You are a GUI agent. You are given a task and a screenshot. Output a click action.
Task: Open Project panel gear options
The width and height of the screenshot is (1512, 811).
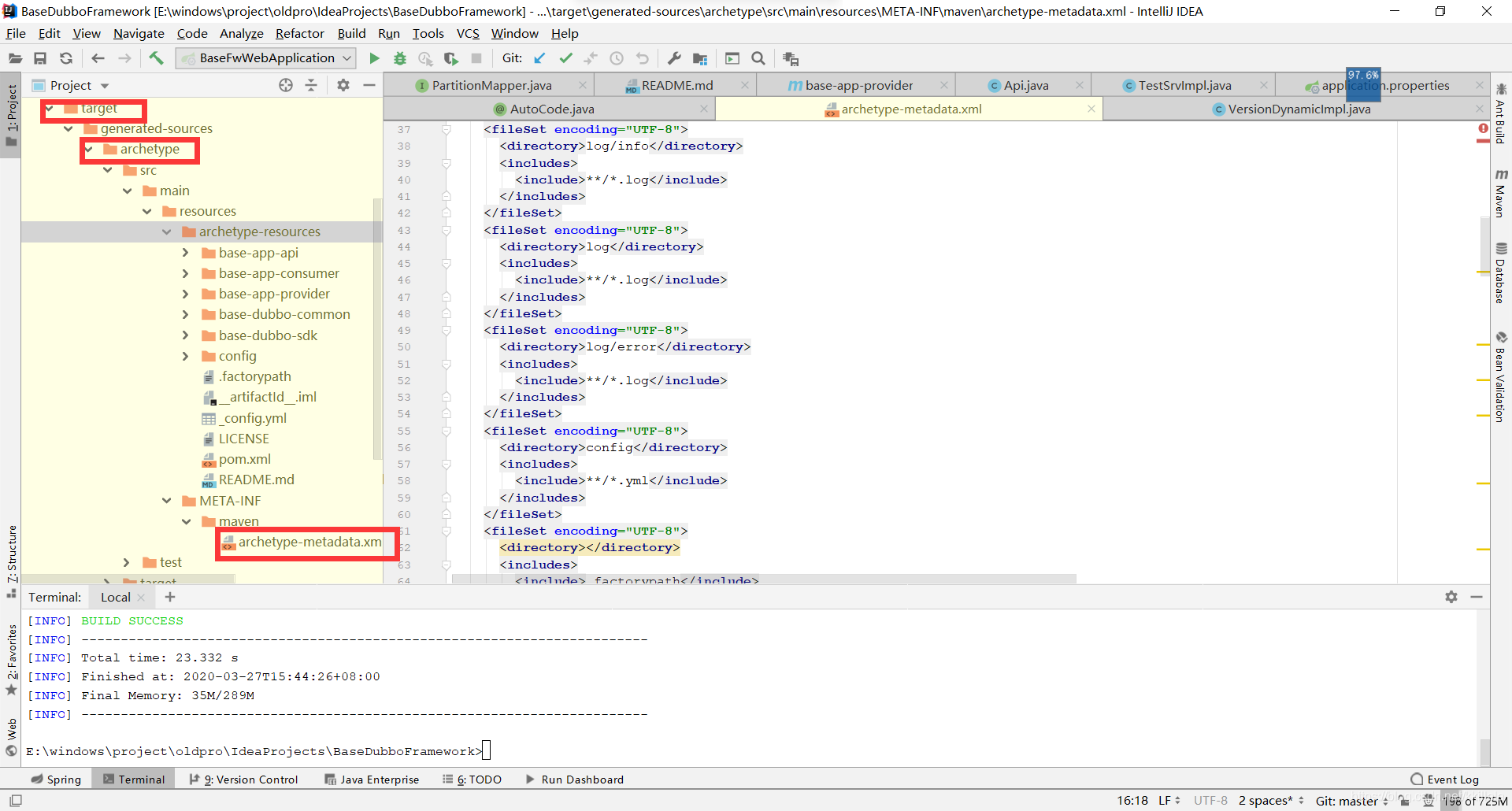coord(343,85)
